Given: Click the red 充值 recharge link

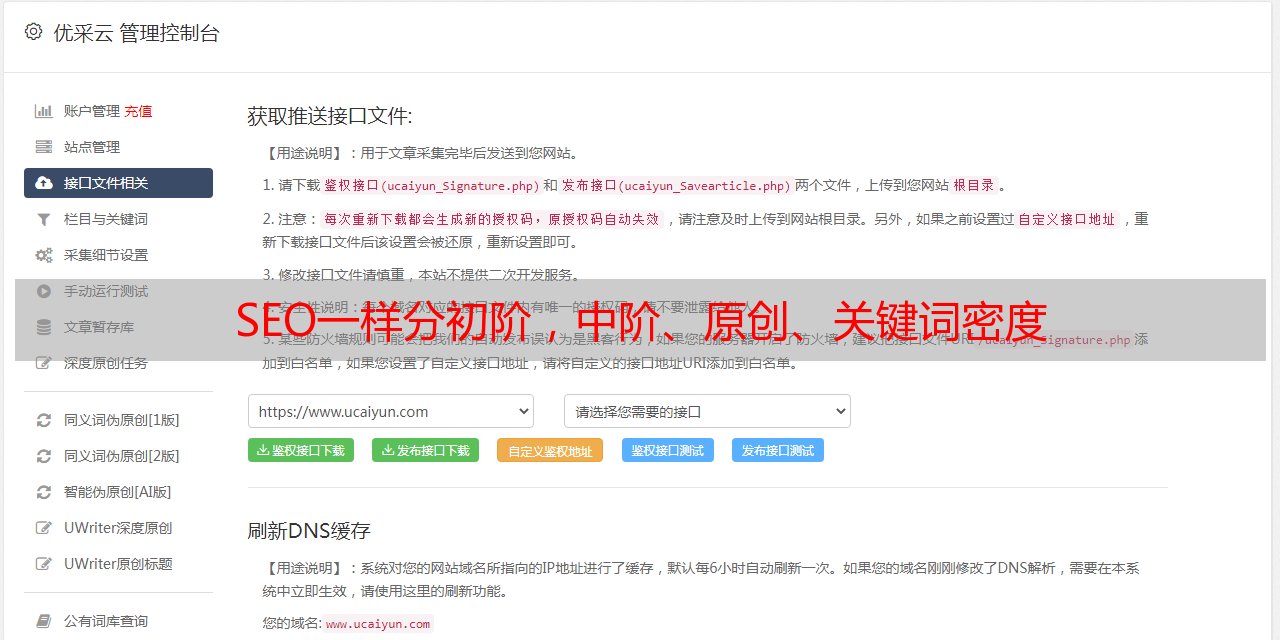Looking at the screenshot, I should tap(139, 111).
